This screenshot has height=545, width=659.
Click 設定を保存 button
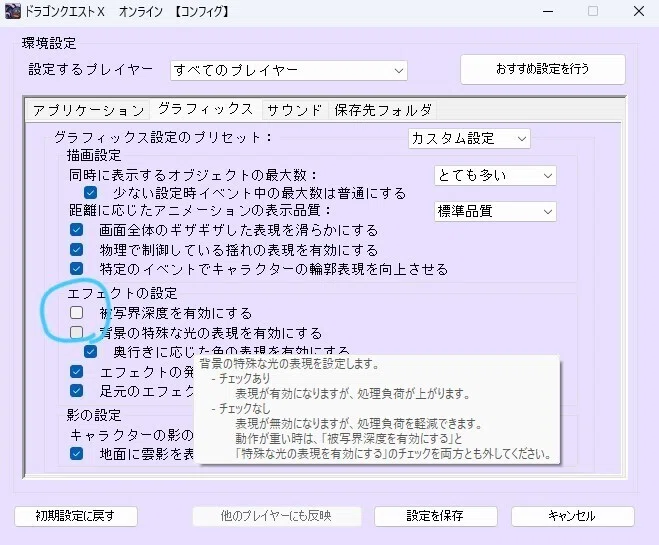point(436,516)
